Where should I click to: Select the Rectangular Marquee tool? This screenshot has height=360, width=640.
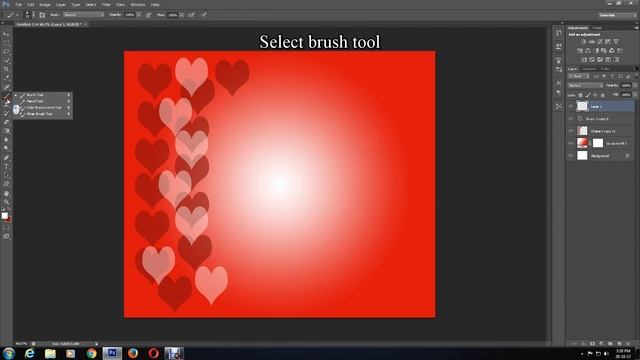click(6, 43)
